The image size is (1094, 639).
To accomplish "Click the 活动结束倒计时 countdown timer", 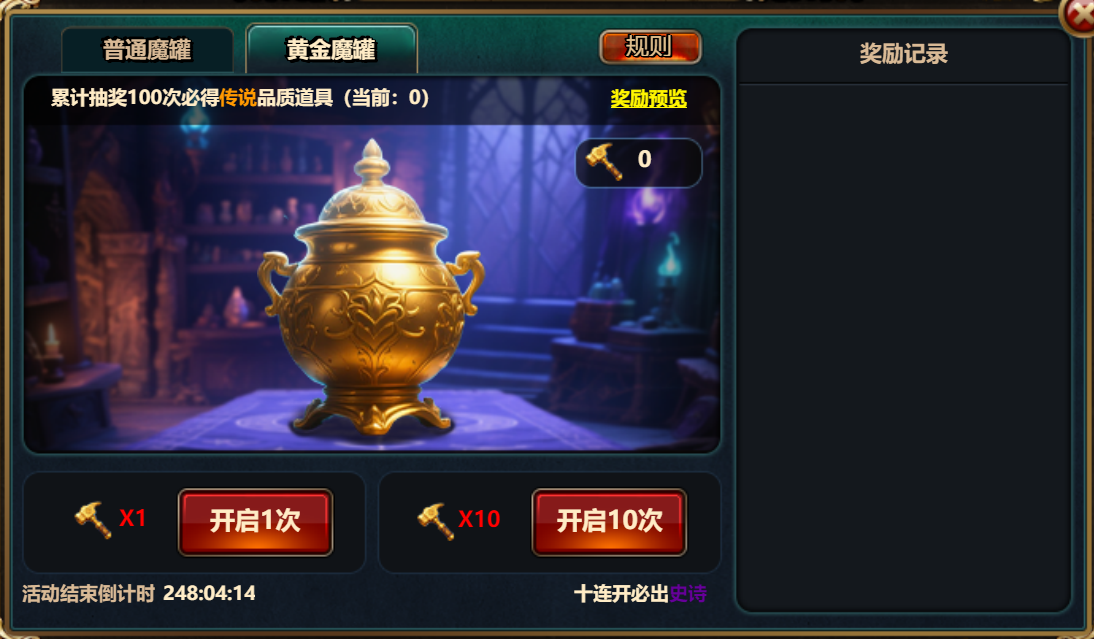I will click(x=139, y=593).
